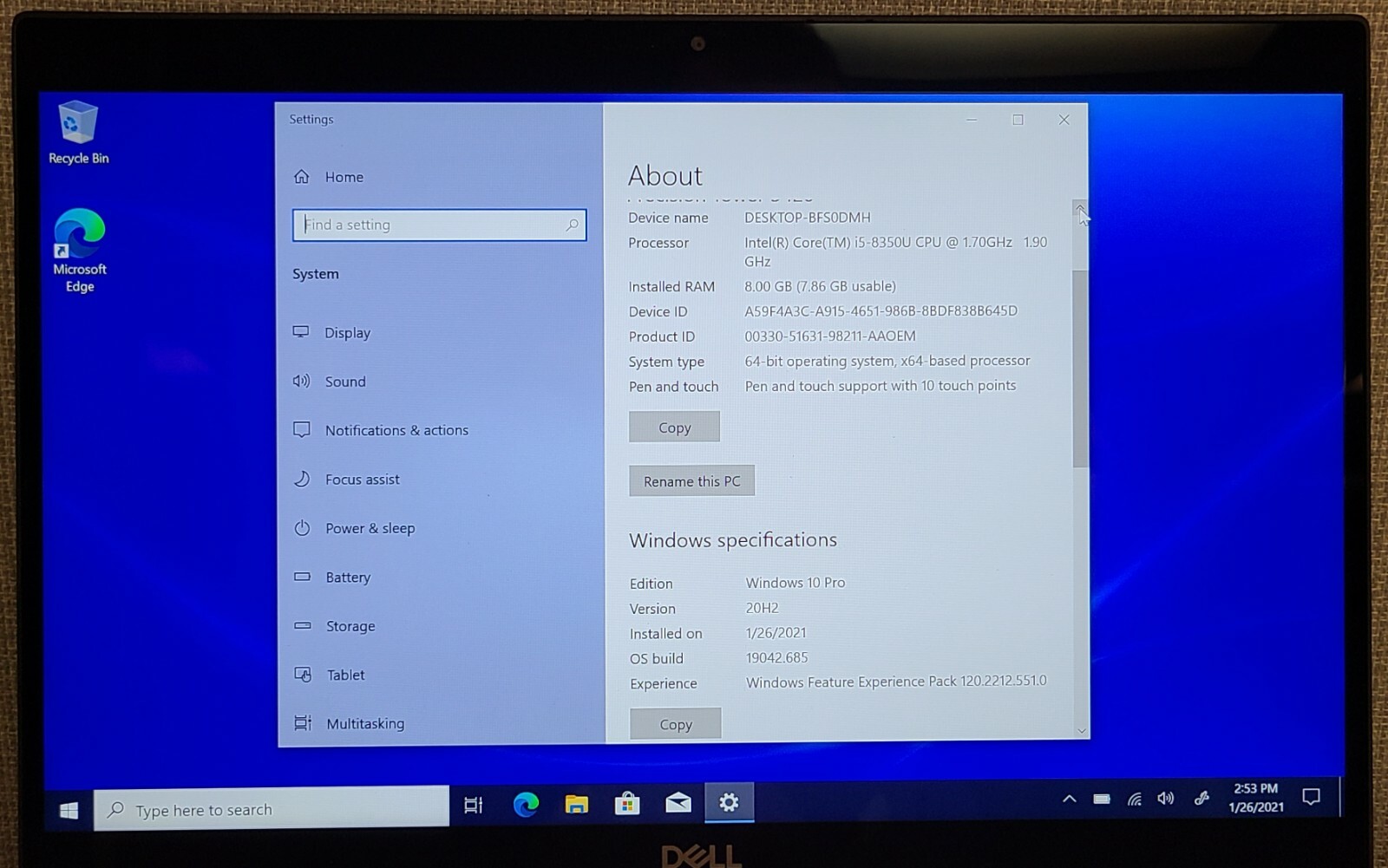Open Task View from the taskbar
The width and height of the screenshot is (1388, 868).
pyautogui.click(x=473, y=805)
